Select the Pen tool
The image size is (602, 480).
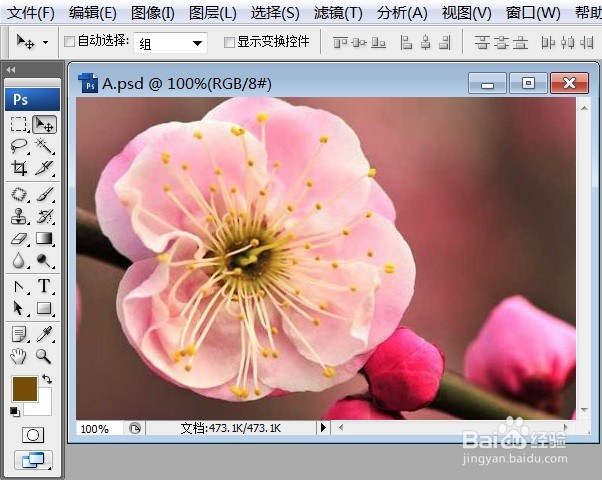[x=19, y=286]
